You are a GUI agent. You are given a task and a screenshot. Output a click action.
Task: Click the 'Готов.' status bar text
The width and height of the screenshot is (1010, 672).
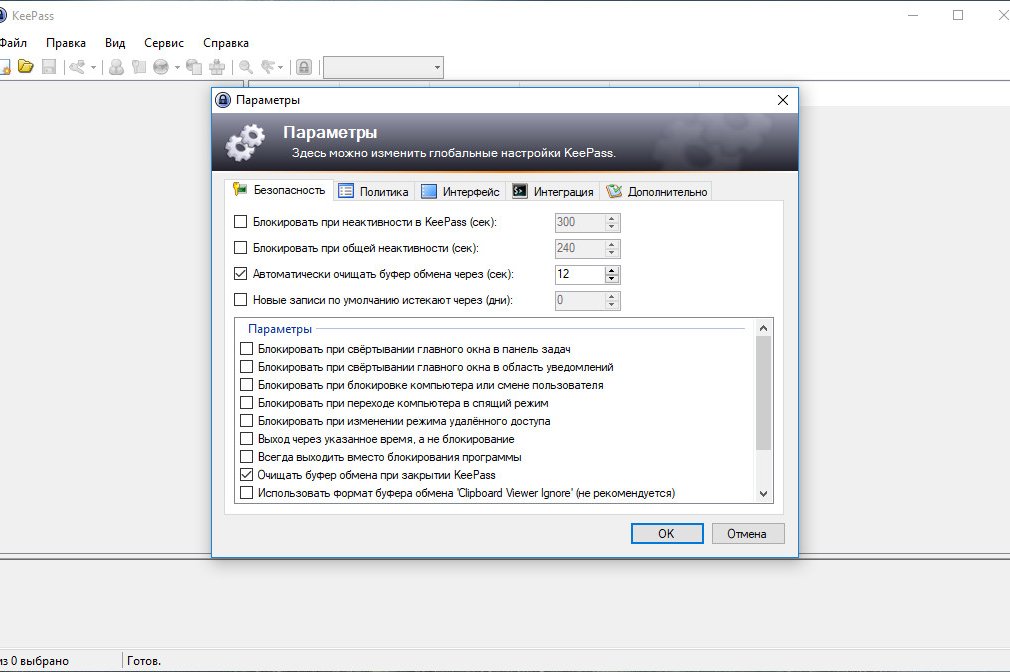[144, 660]
